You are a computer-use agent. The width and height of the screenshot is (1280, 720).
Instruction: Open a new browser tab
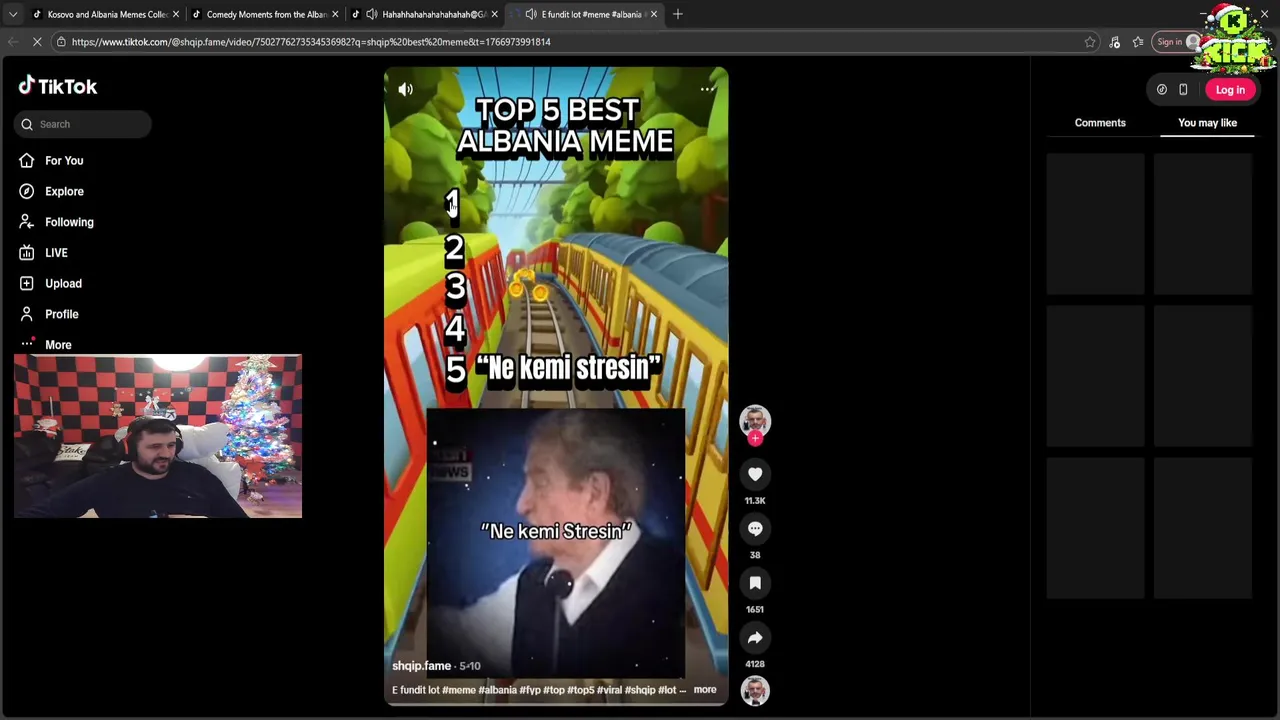(x=677, y=14)
